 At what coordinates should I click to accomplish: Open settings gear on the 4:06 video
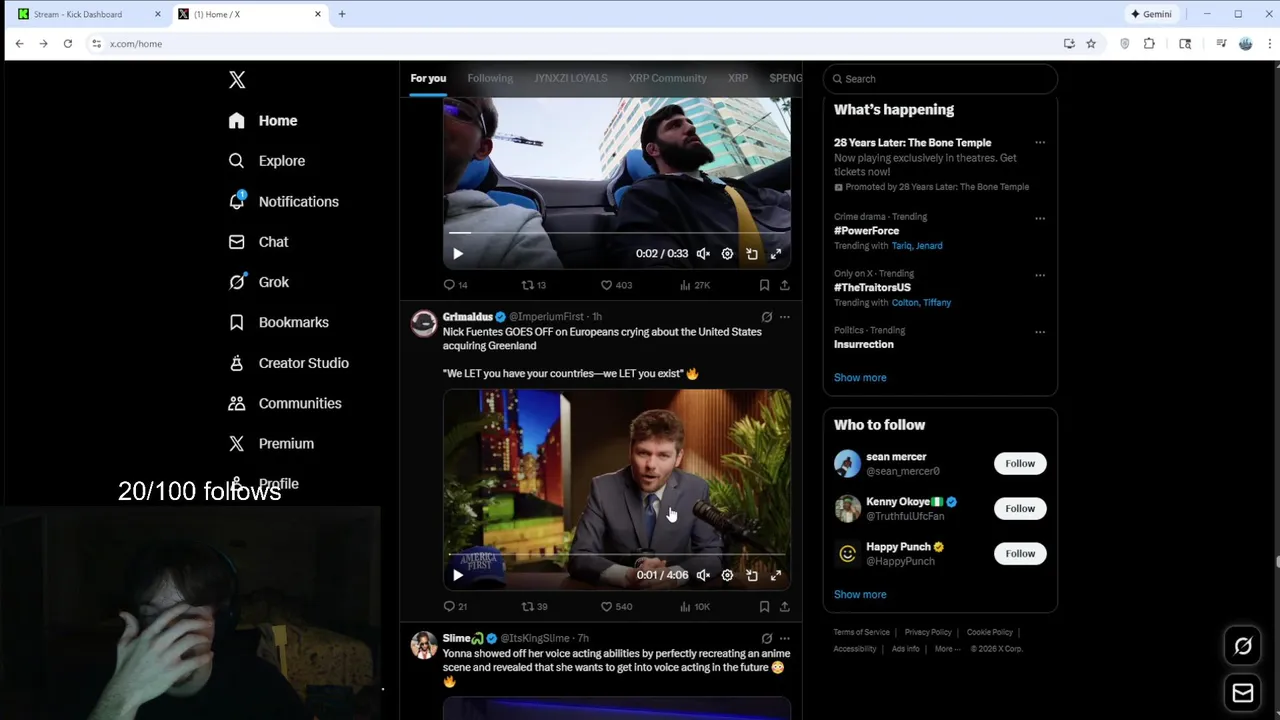727,575
